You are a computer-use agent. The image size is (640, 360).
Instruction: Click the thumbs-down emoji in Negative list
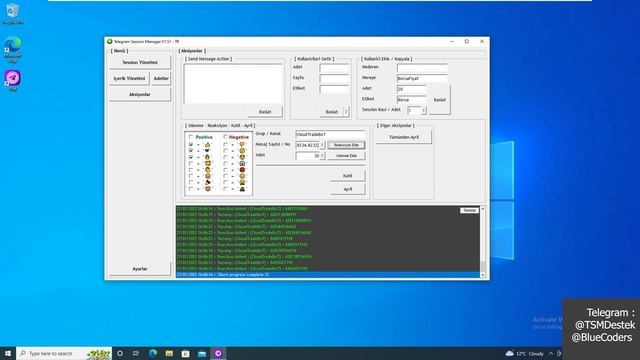(242, 144)
